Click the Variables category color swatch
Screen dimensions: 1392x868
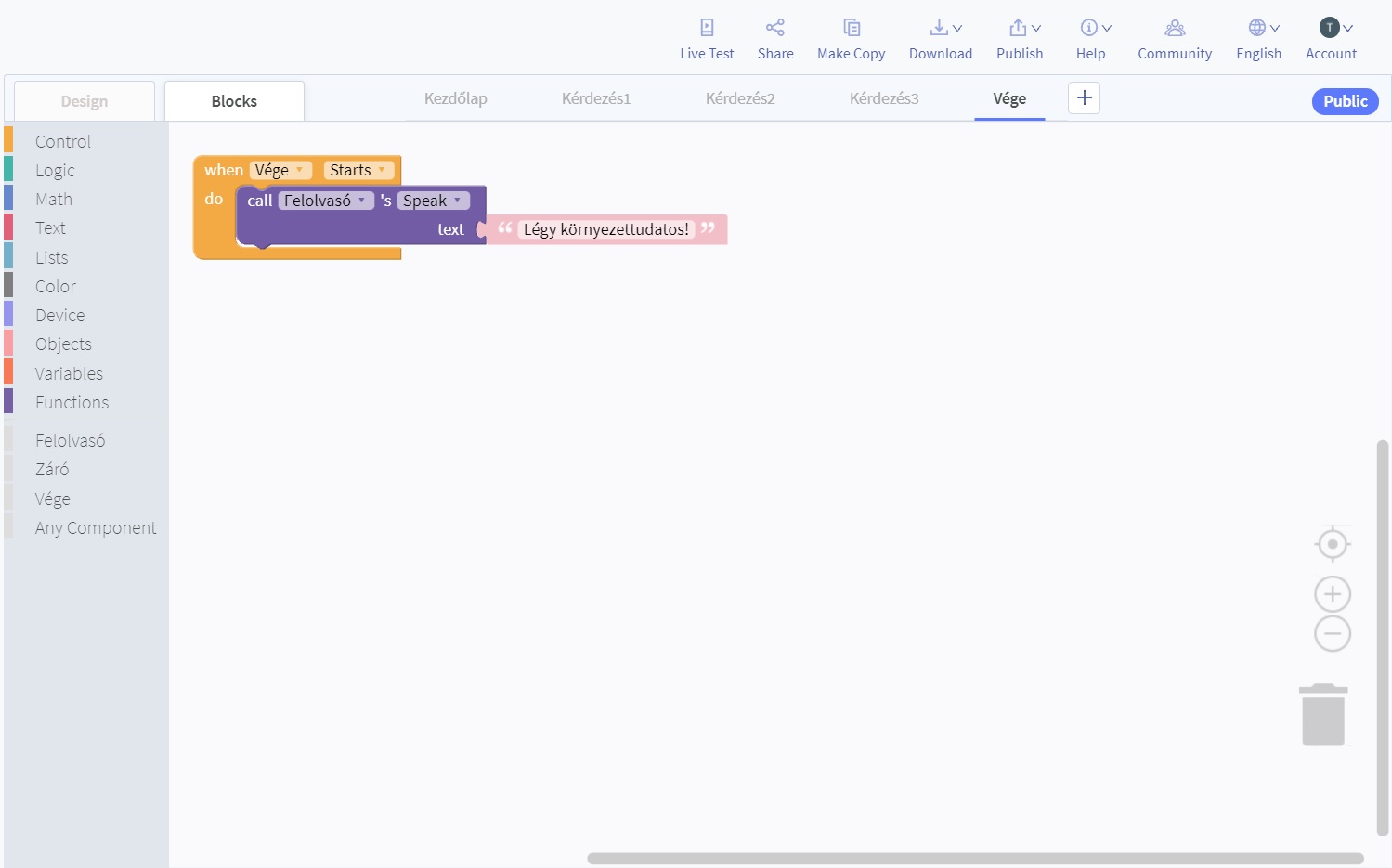pyautogui.click(x=8, y=373)
